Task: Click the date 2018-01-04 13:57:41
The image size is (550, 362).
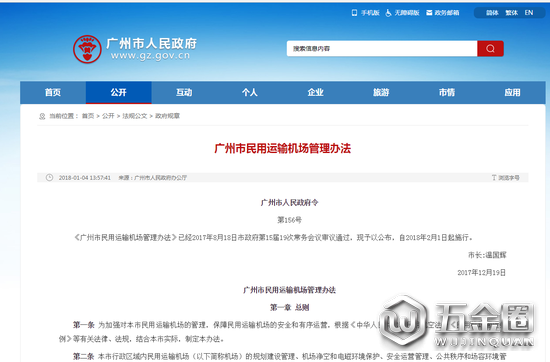Action: tap(85, 178)
